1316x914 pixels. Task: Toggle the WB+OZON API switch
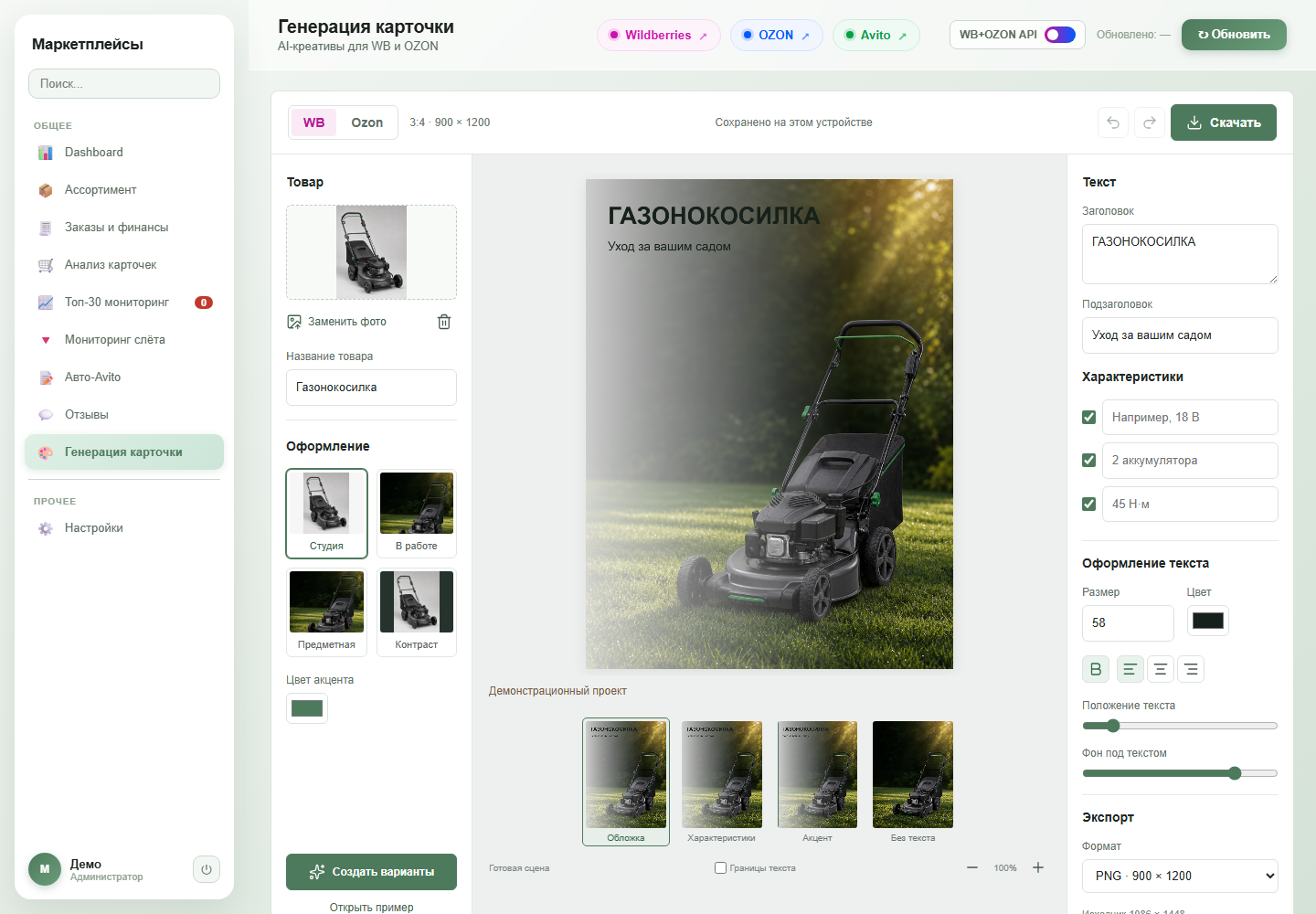click(x=1060, y=35)
